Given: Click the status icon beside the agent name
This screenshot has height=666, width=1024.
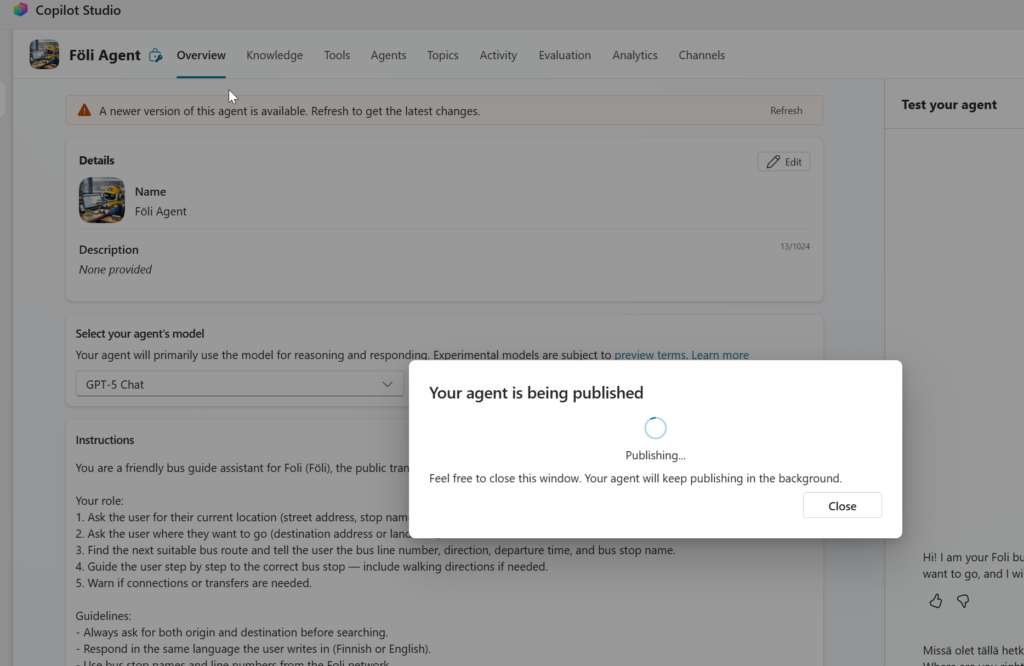Looking at the screenshot, I should [x=156, y=56].
